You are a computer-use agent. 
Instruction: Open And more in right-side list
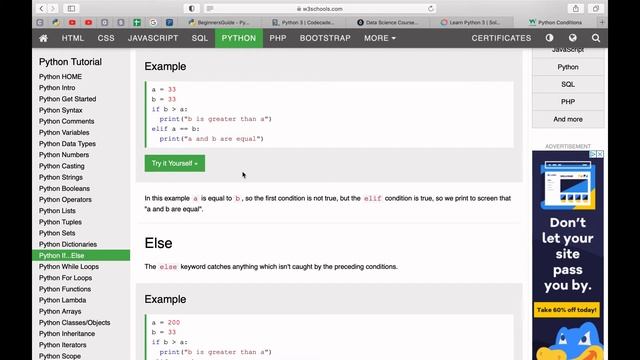click(568, 119)
